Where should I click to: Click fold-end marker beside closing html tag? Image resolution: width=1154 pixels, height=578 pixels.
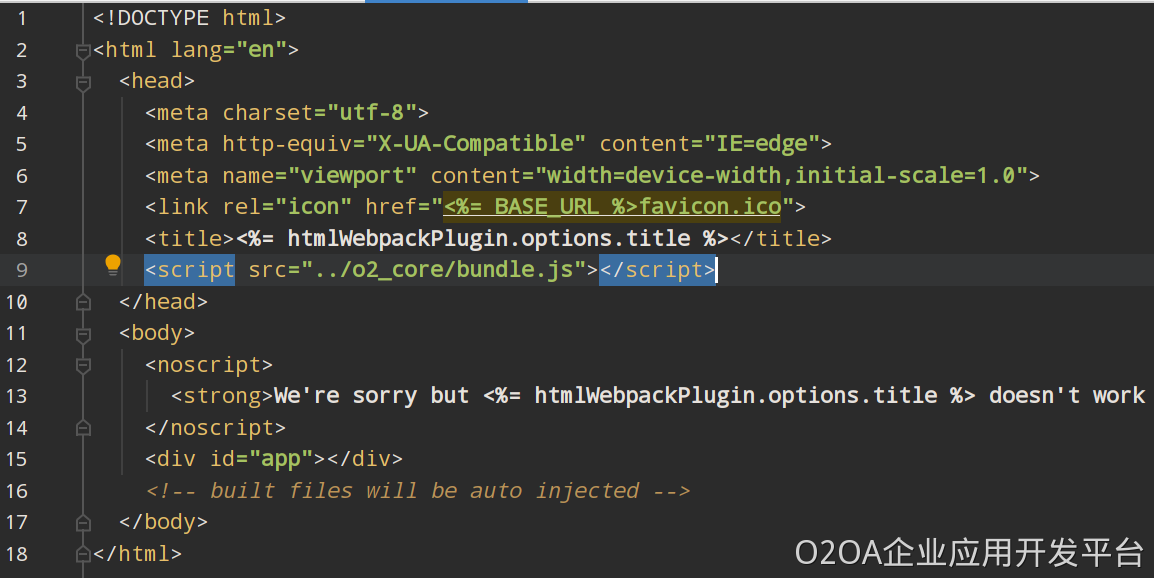83,553
